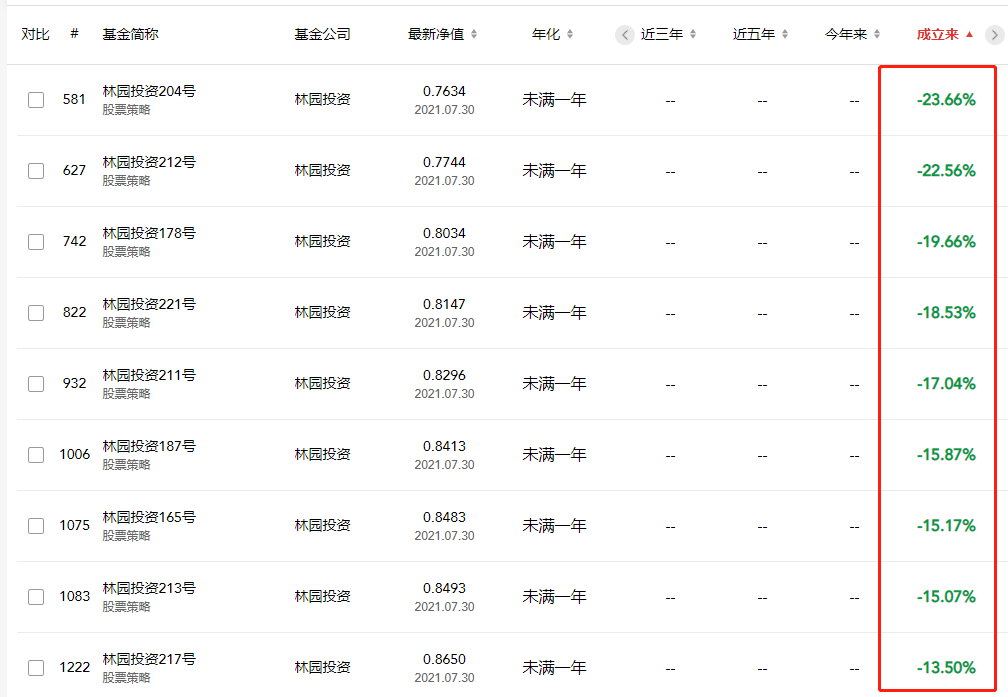Check the compare checkbox for 林园投资217号
This screenshot has height=697, width=1008.
(x=36, y=667)
